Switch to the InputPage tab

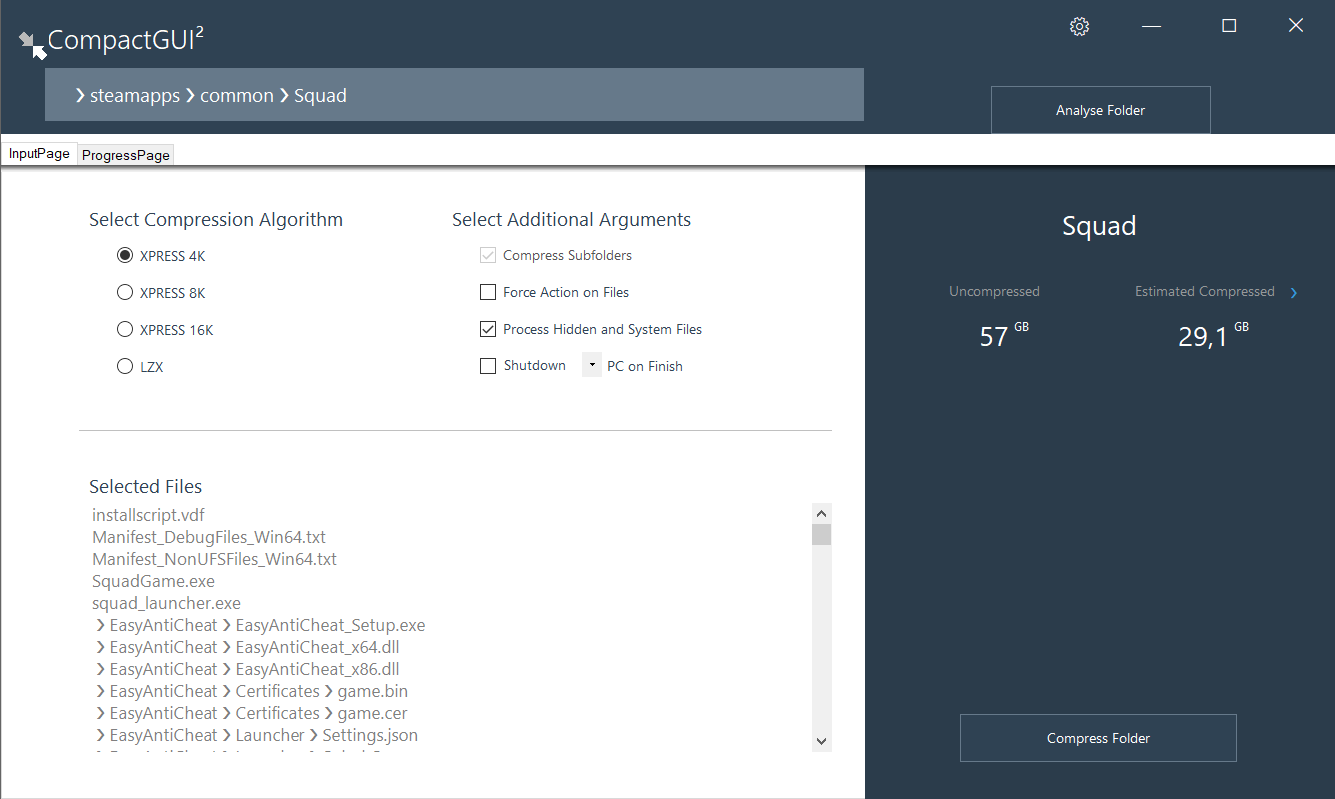[x=39, y=154]
